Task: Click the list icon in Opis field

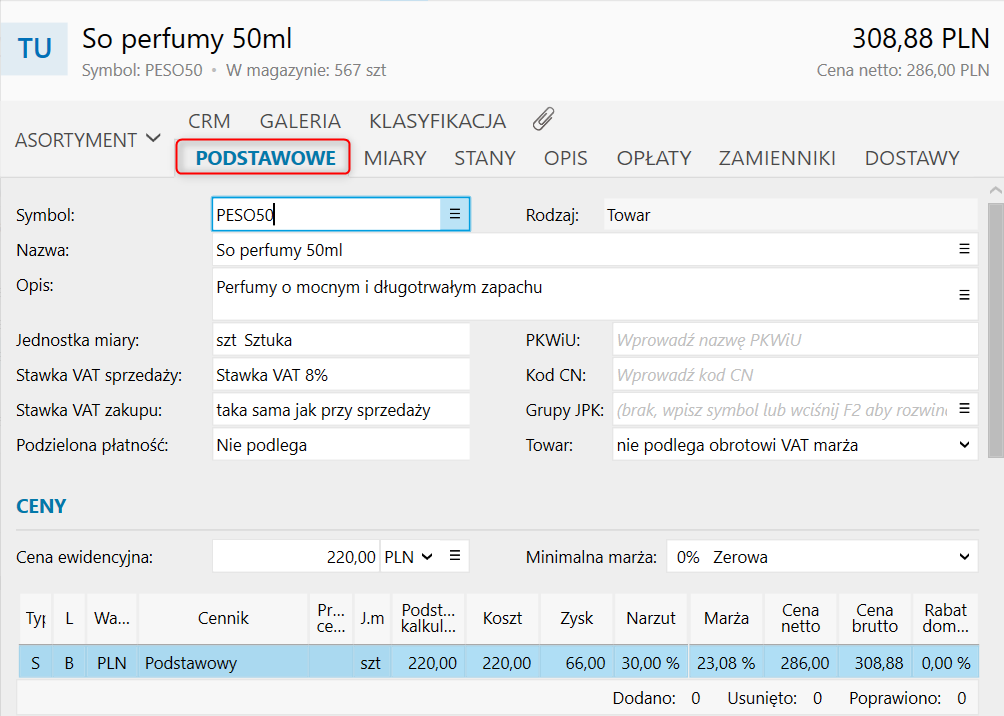Action: pyautogui.click(x=964, y=295)
